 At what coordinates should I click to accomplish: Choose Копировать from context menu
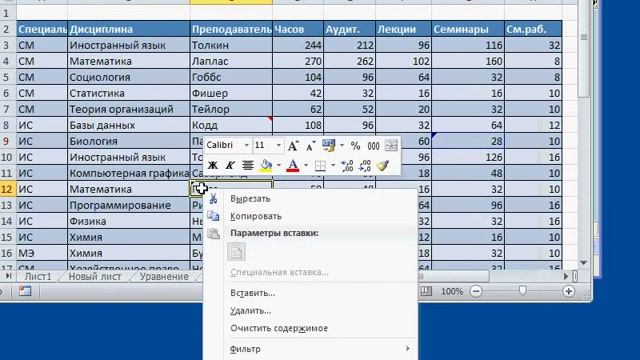click(x=256, y=216)
